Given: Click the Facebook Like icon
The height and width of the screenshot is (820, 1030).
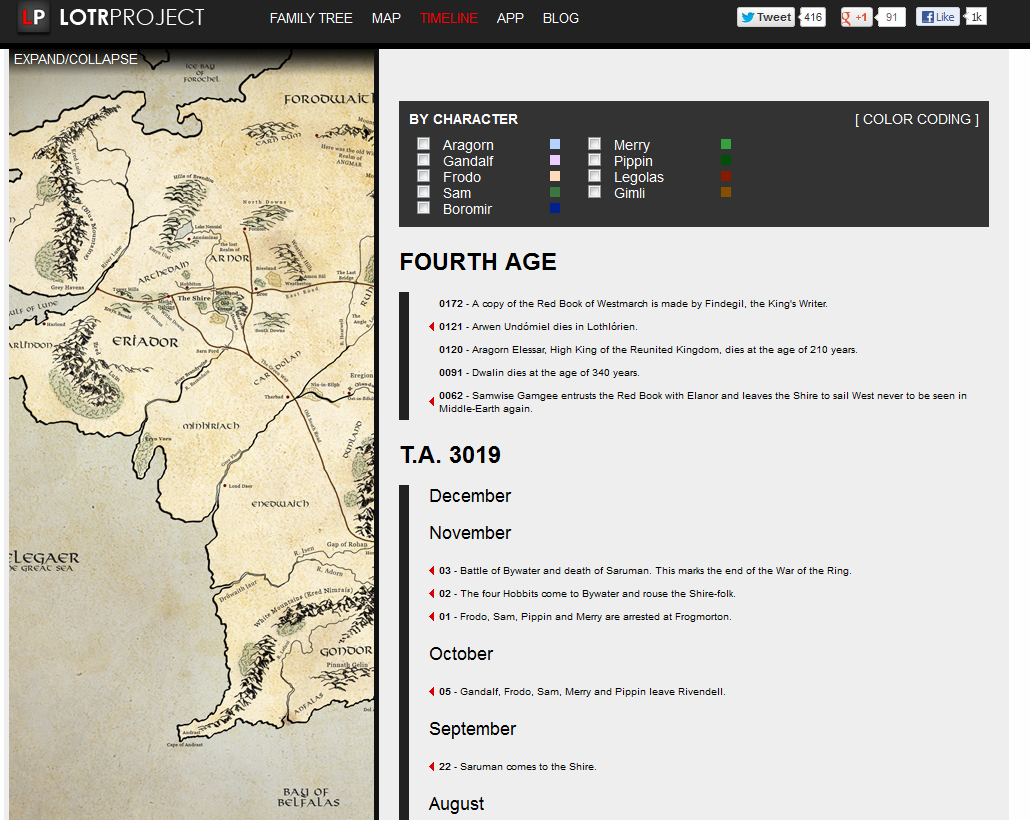Looking at the screenshot, I should click(x=931, y=16).
